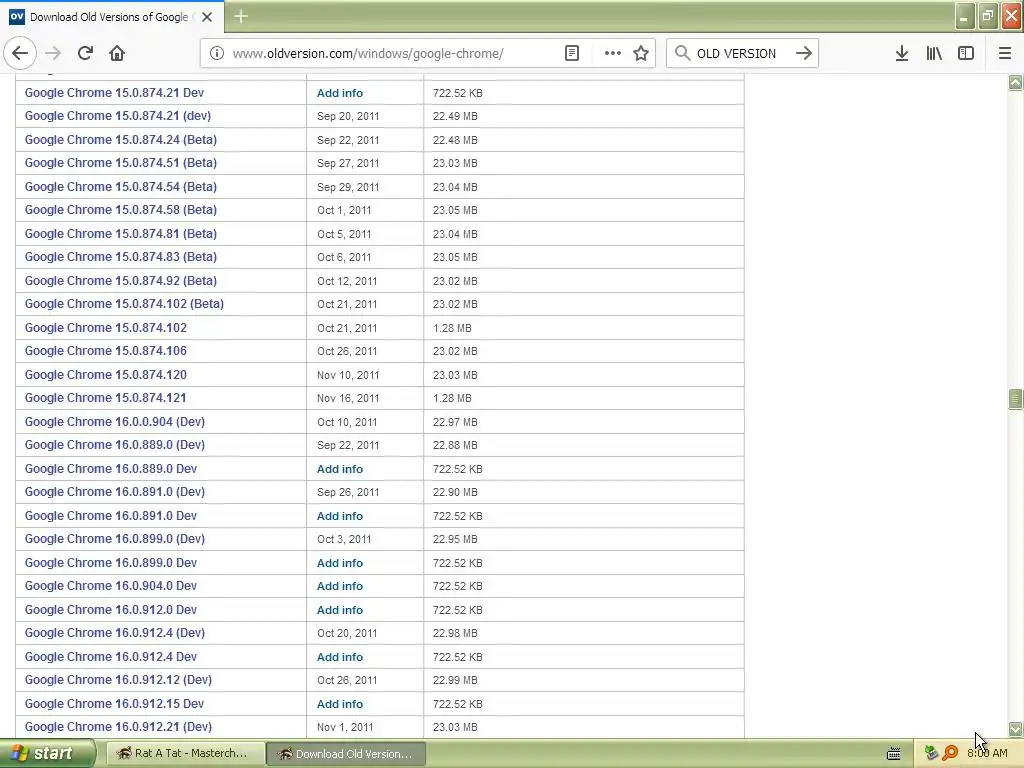Image resolution: width=1024 pixels, height=768 pixels.
Task: Submit the OLD VERSION search with the arrow
Action: pyautogui.click(x=804, y=53)
